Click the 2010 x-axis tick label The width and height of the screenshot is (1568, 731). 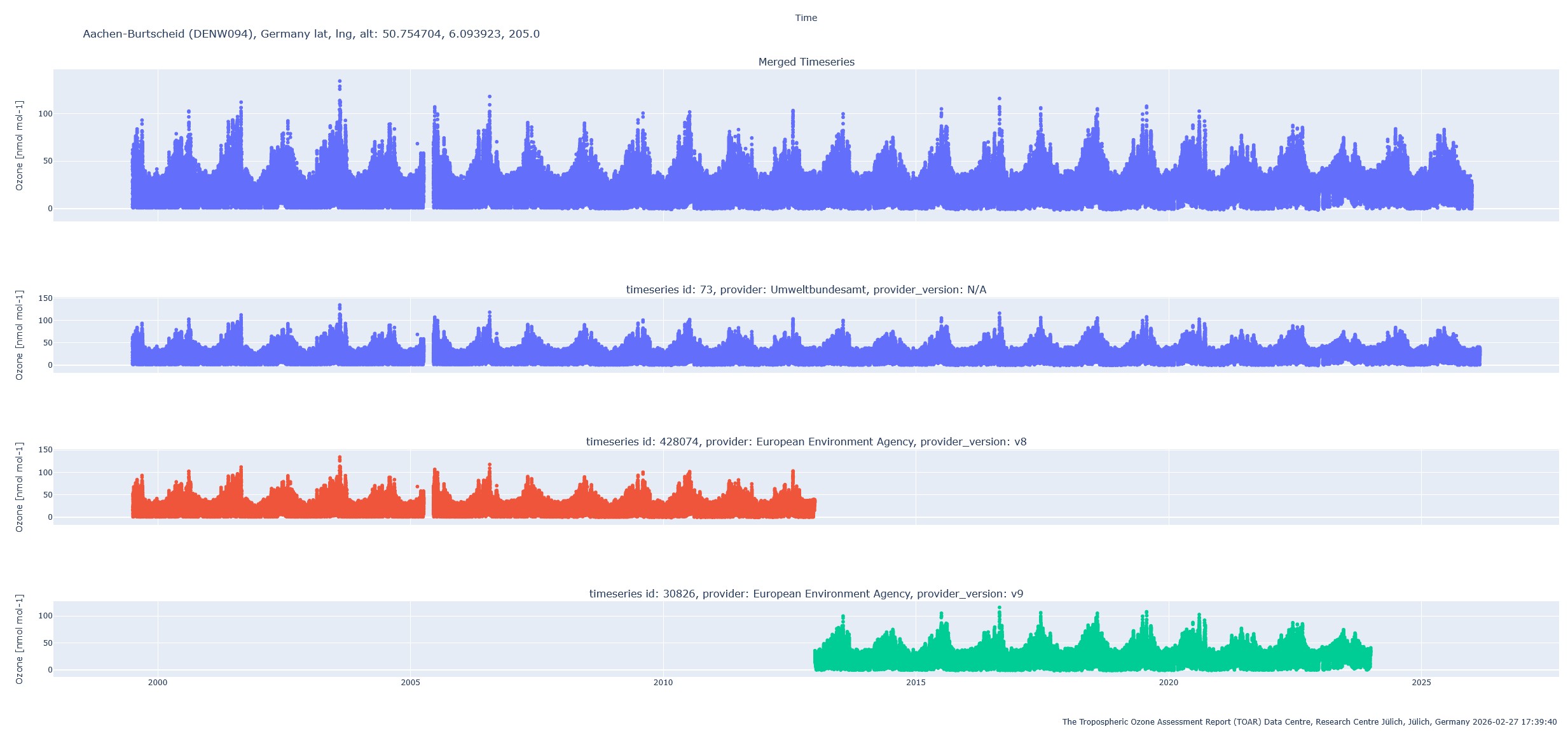[x=663, y=682]
